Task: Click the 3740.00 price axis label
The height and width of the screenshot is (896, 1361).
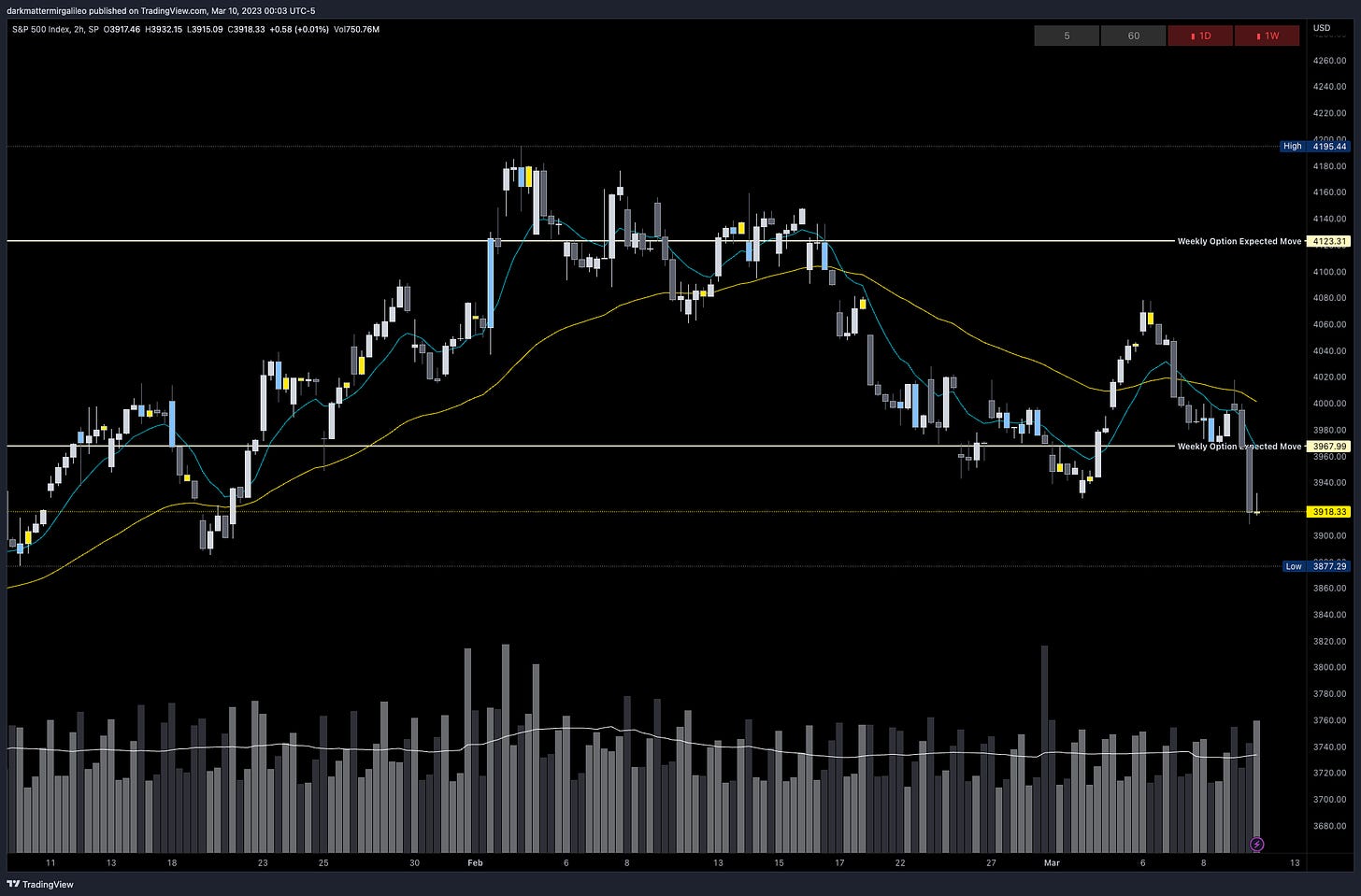Action: (1329, 747)
